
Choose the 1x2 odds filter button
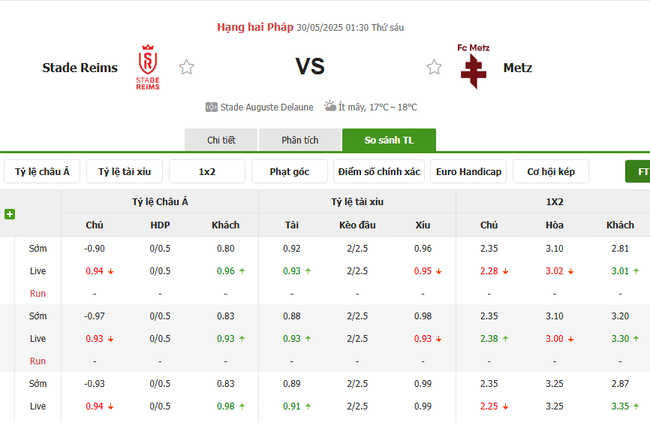tap(207, 172)
